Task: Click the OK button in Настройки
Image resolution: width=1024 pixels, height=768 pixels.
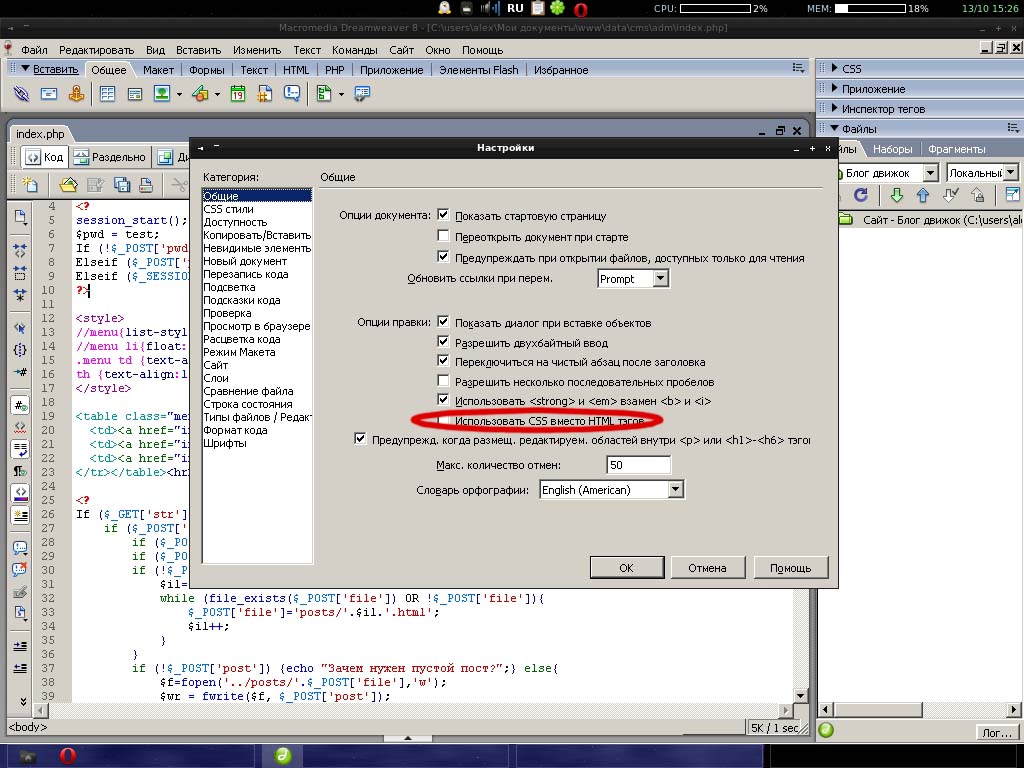Action: click(626, 568)
